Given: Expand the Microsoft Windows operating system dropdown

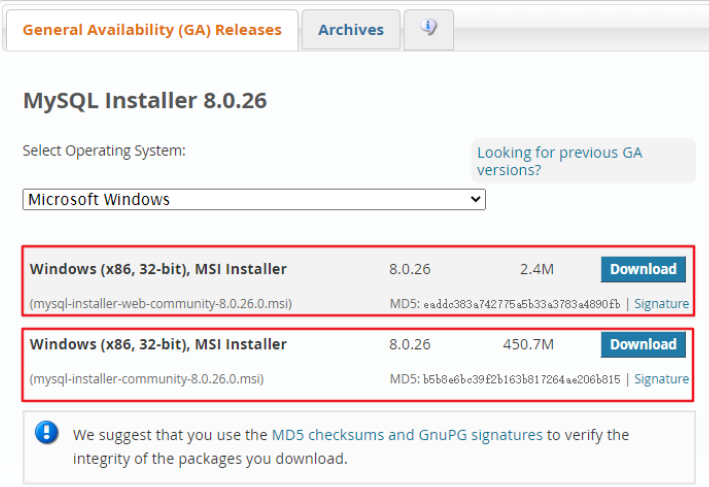Looking at the screenshot, I should click(x=254, y=199).
